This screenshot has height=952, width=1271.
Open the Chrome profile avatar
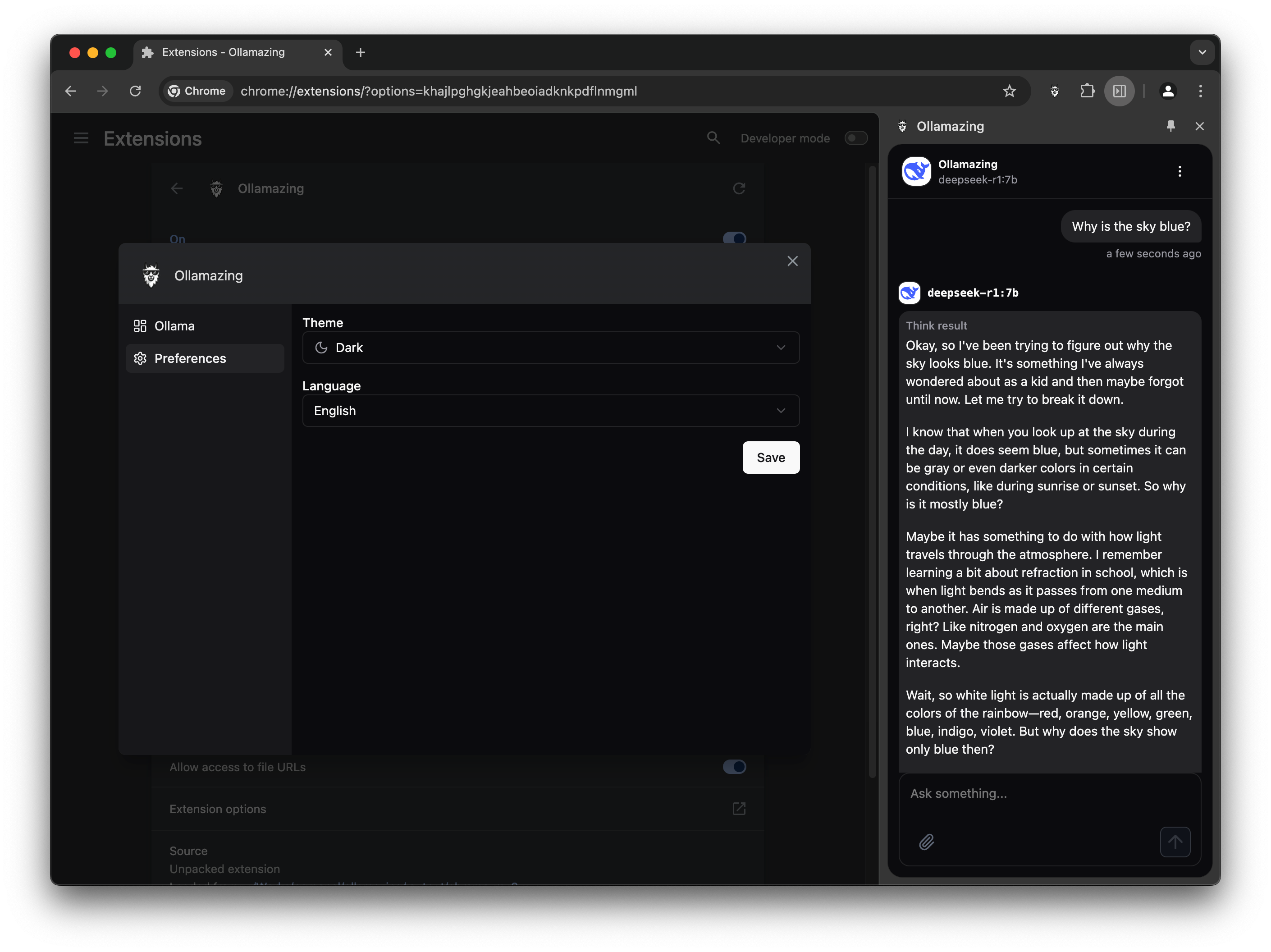(x=1168, y=91)
